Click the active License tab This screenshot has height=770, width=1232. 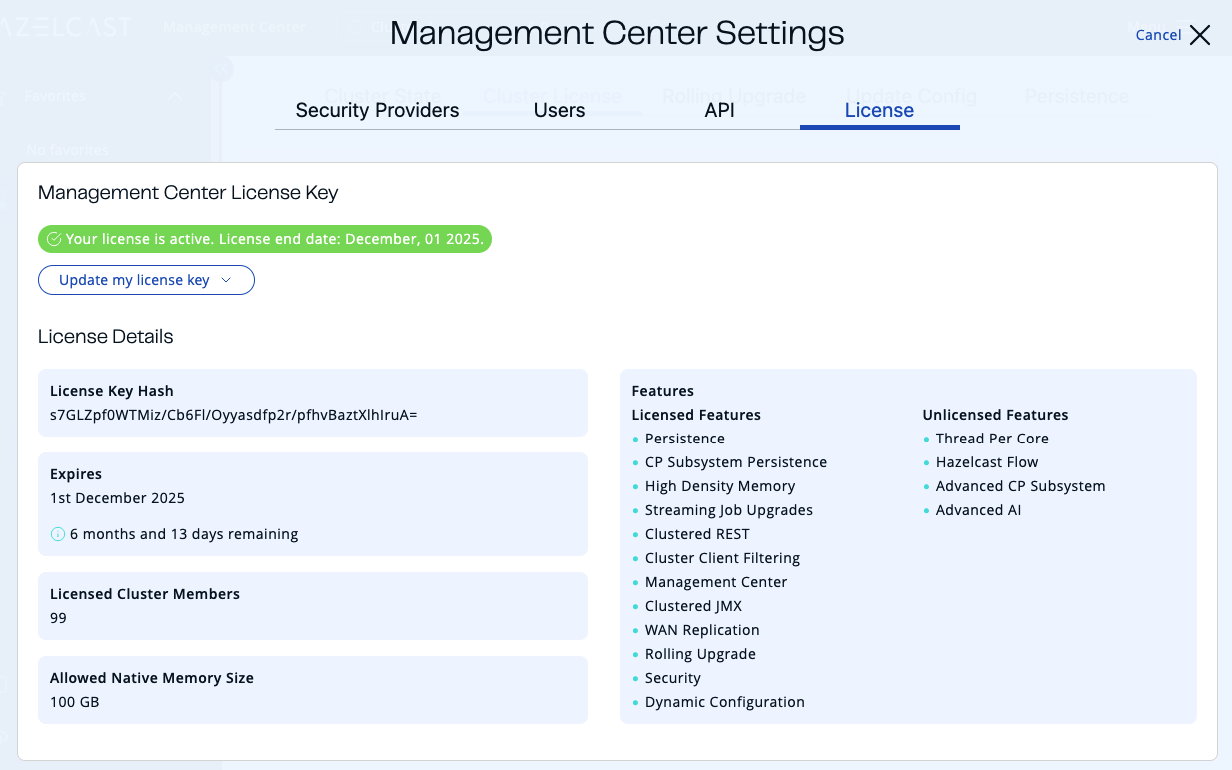878,110
